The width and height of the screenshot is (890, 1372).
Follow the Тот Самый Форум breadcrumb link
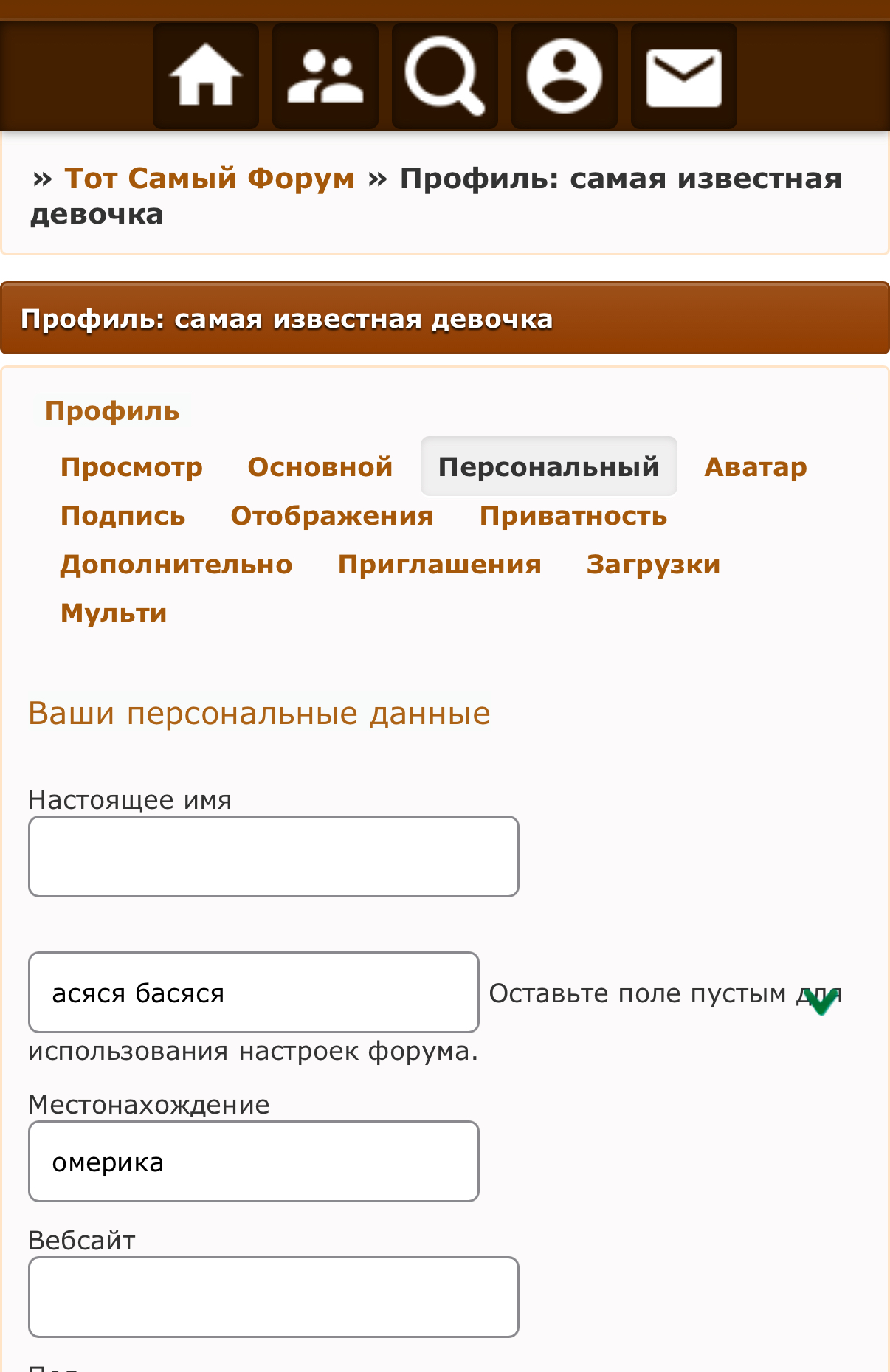(x=210, y=179)
